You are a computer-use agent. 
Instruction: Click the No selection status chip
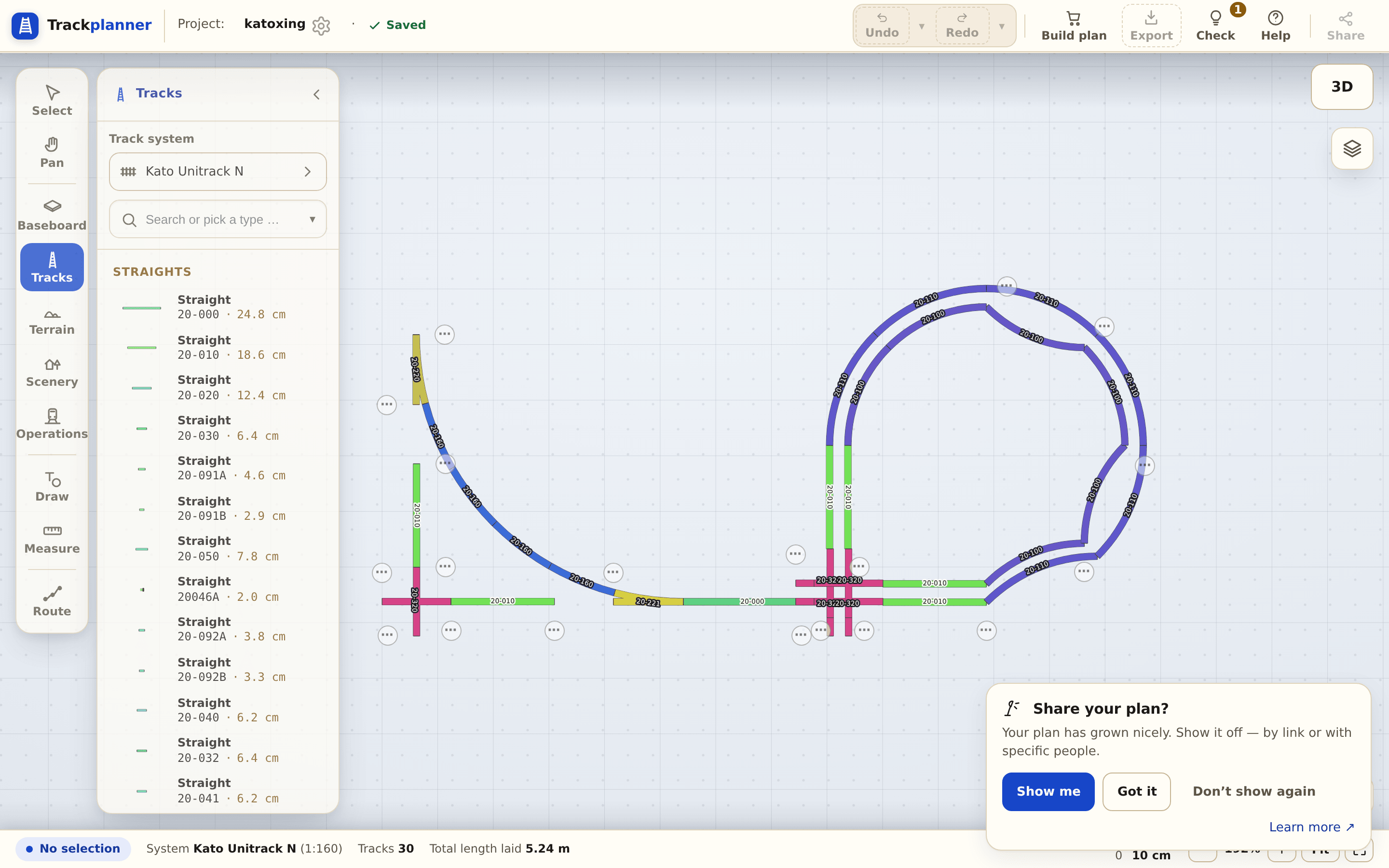click(73, 849)
